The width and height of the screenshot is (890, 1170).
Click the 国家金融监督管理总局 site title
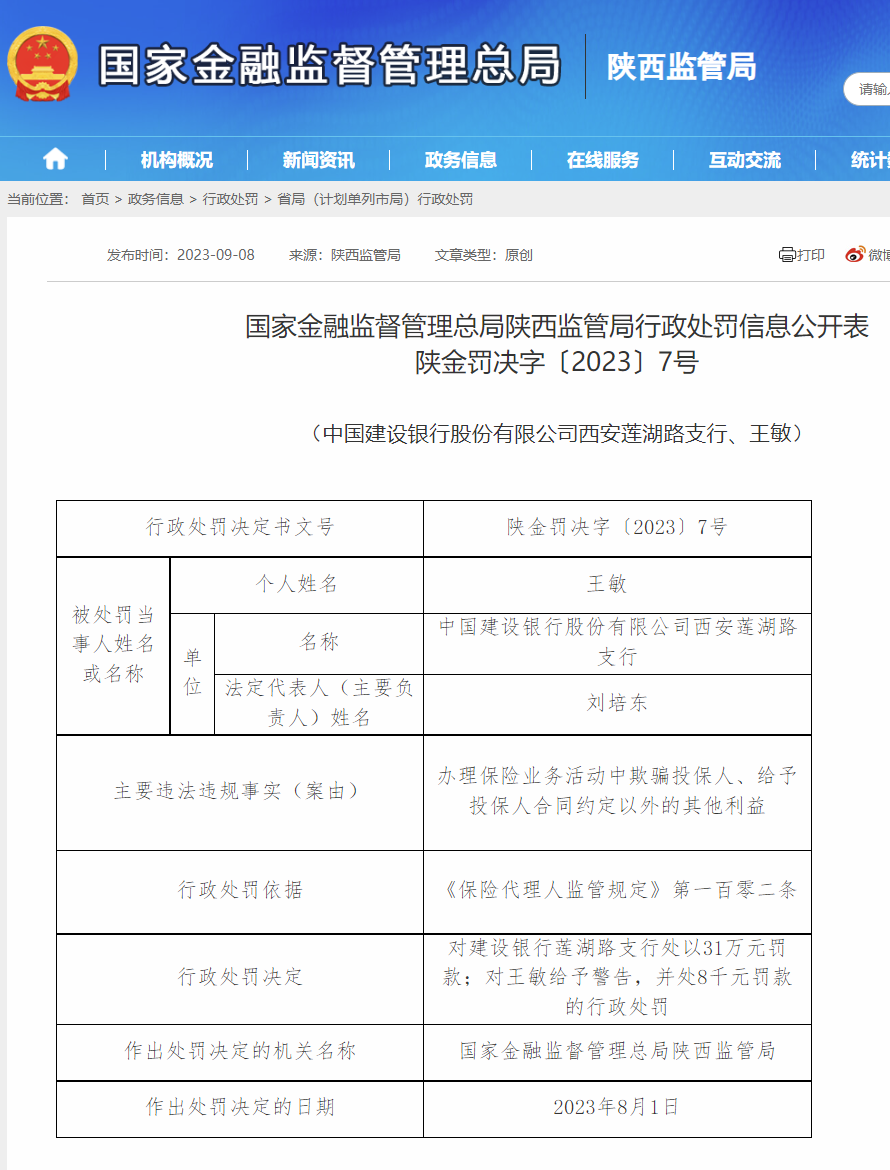(x=330, y=66)
